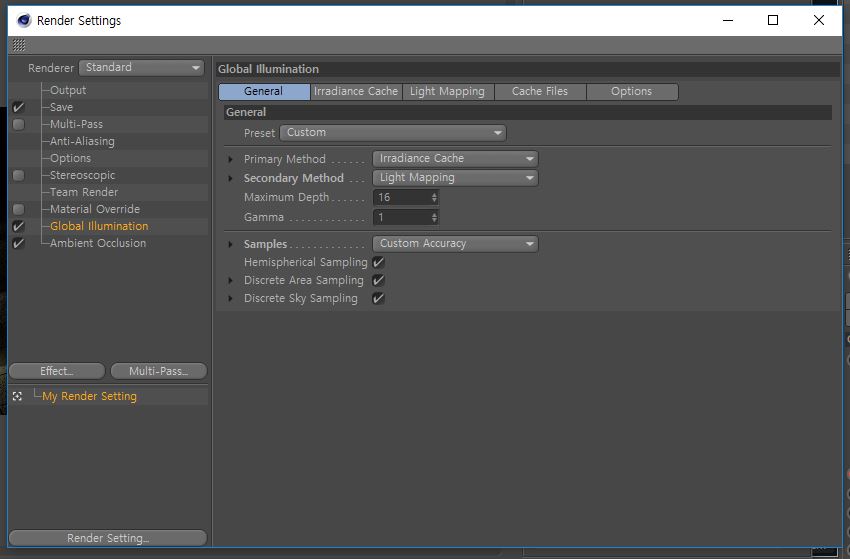Uncheck Hemispherical Sampling
This screenshot has width=850, height=559.
pos(378,262)
